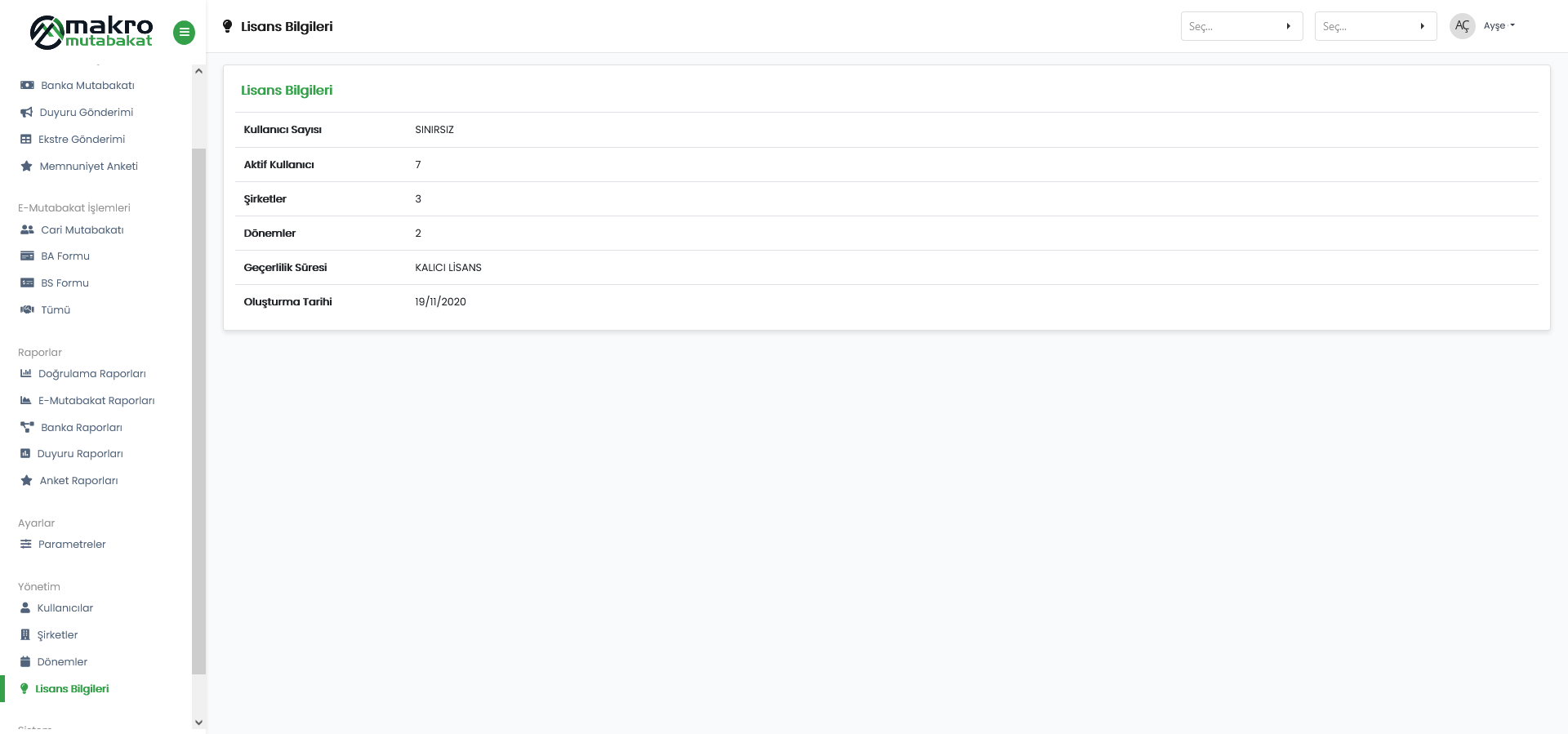Open the Ayşe user account menu
Image resolution: width=1568 pixels, height=734 pixels.
tap(1498, 26)
